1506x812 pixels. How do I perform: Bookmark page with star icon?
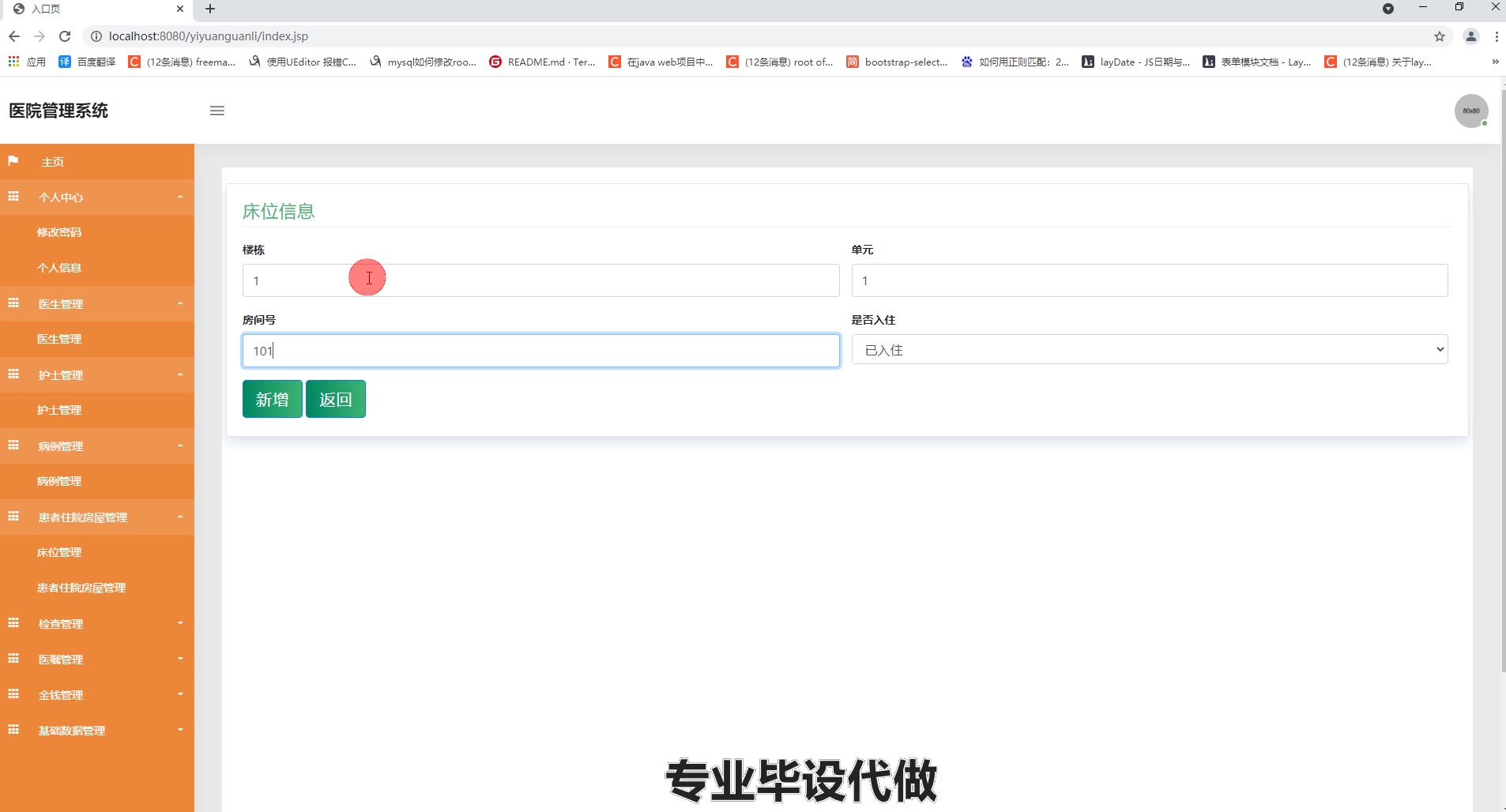(x=1440, y=36)
